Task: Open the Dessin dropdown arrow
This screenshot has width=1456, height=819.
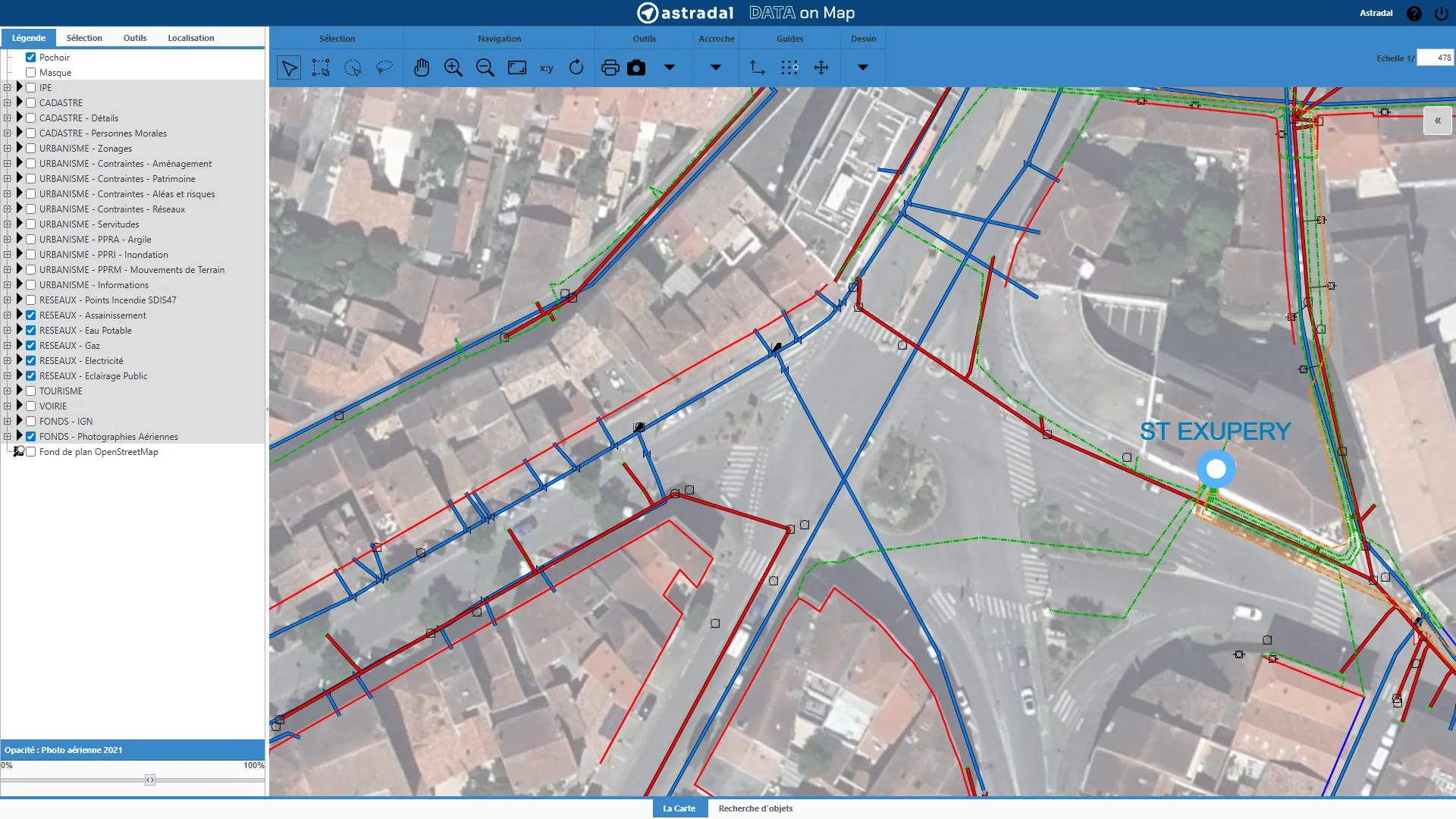Action: point(862,67)
